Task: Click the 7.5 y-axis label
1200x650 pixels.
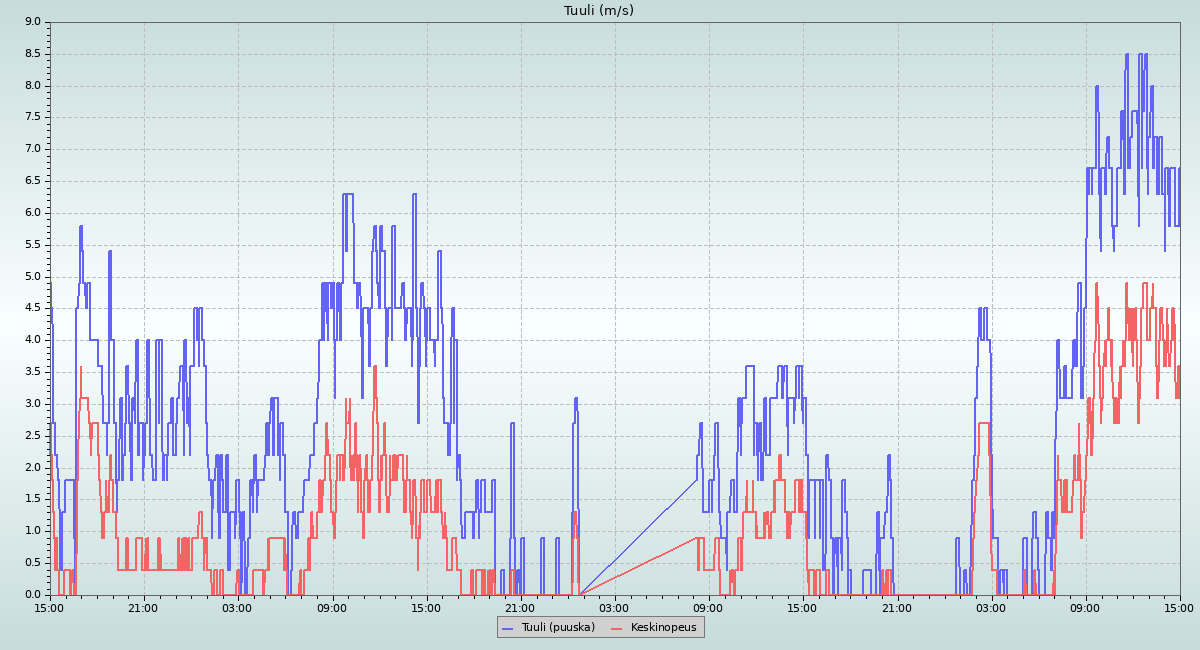Action: point(32,117)
